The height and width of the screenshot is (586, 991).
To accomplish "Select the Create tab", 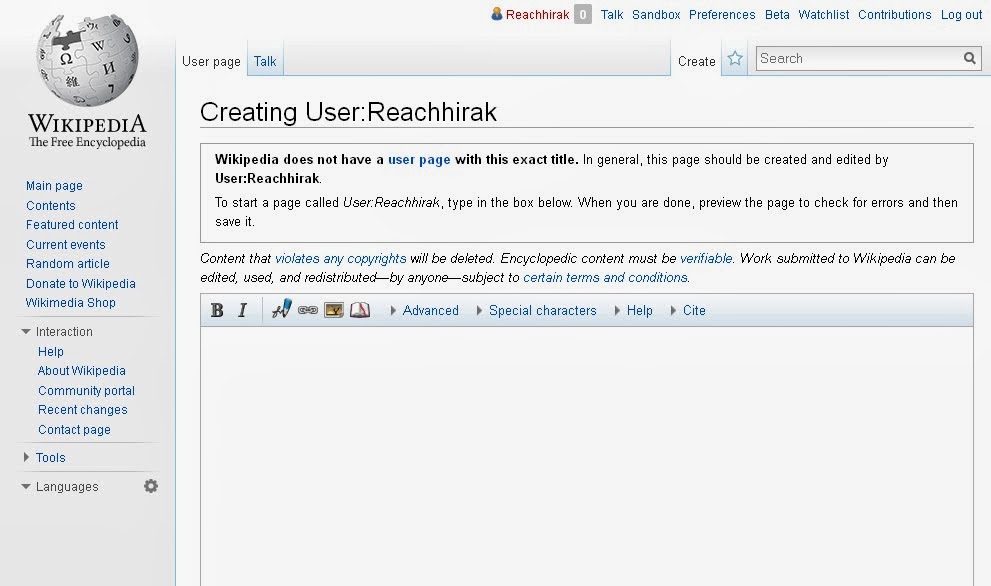I will 696,61.
